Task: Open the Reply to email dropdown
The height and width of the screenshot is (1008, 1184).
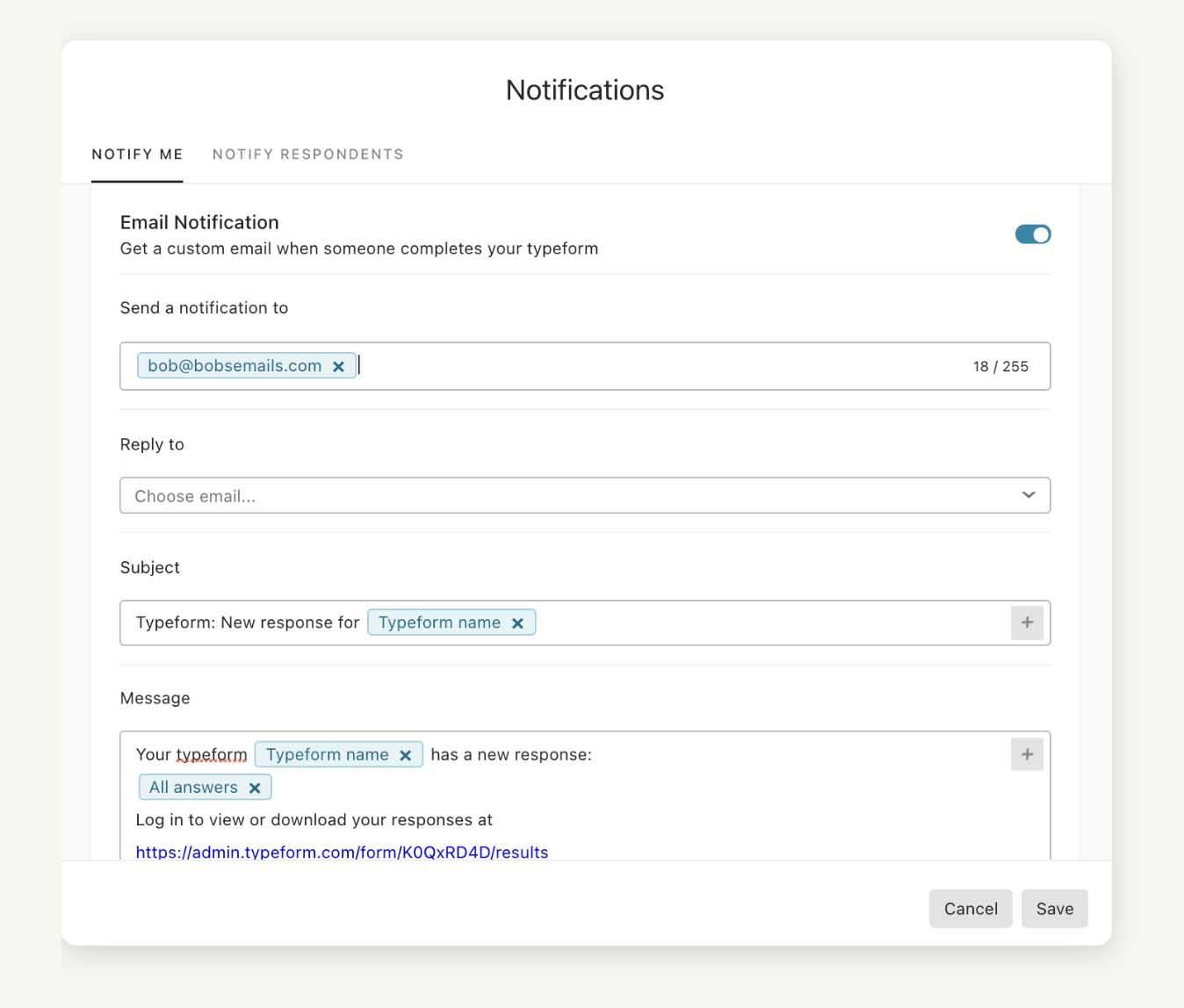Action: click(585, 495)
